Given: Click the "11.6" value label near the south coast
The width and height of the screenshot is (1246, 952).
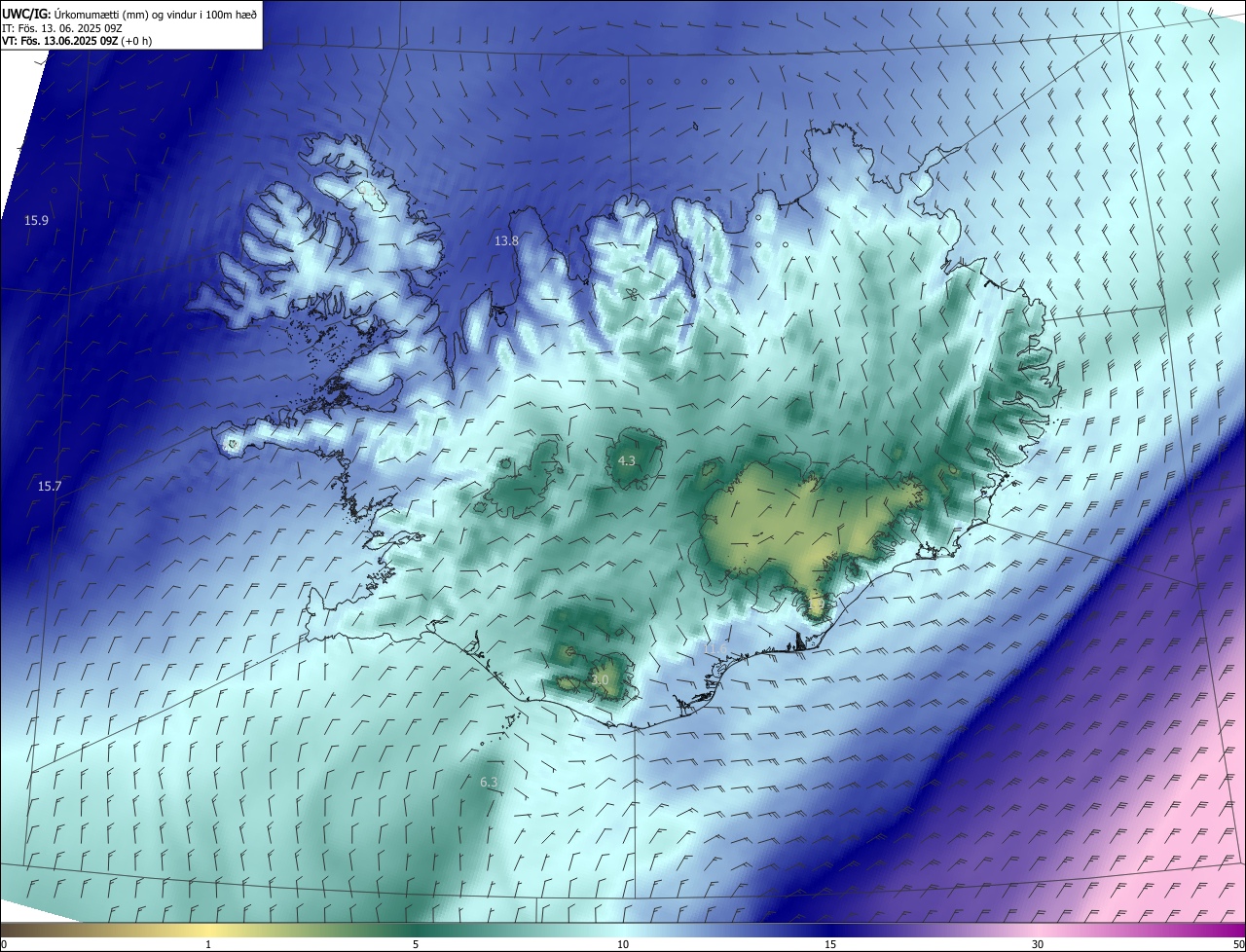Looking at the screenshot, I should (715, 648).
